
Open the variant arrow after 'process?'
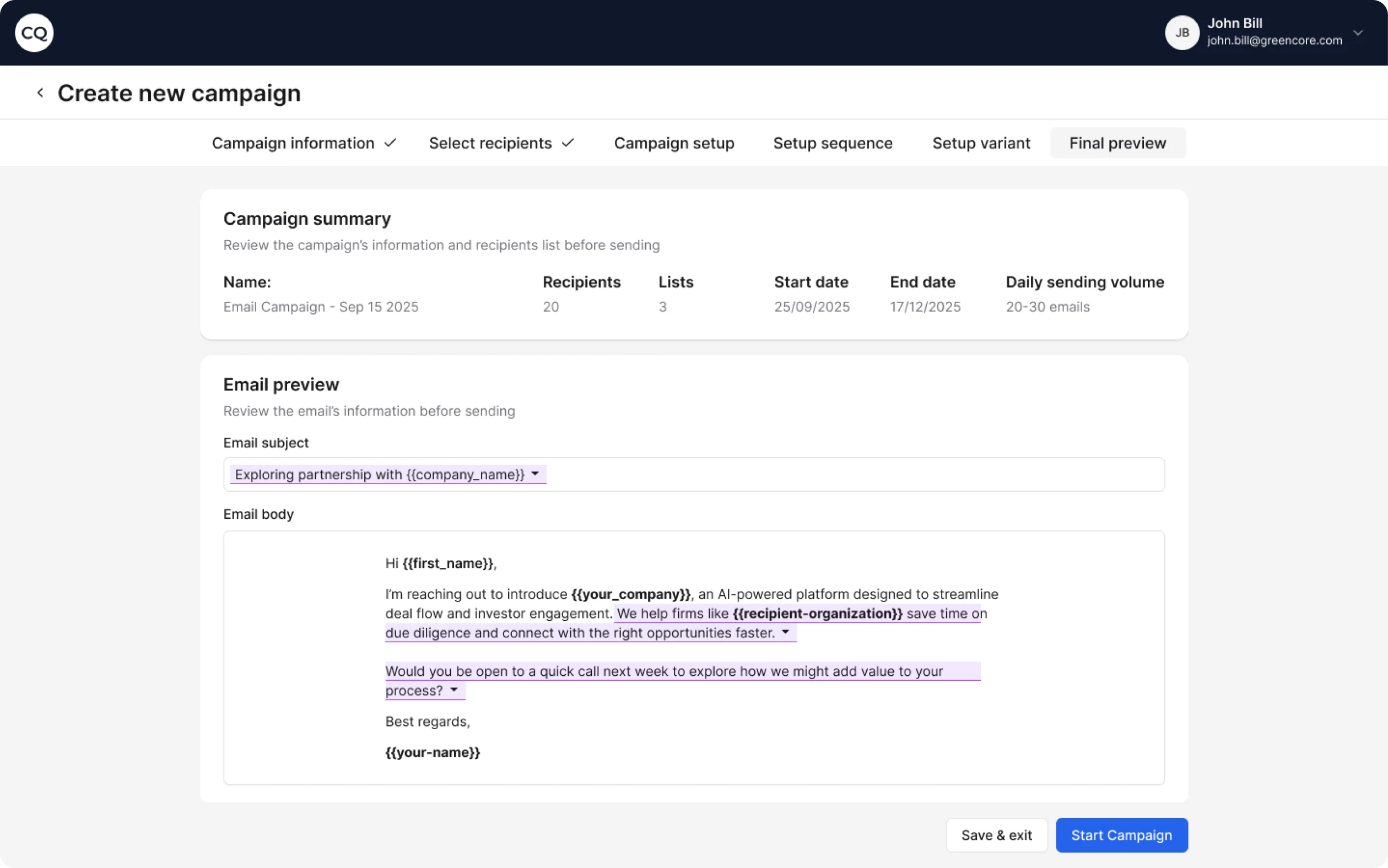(453, 690)
